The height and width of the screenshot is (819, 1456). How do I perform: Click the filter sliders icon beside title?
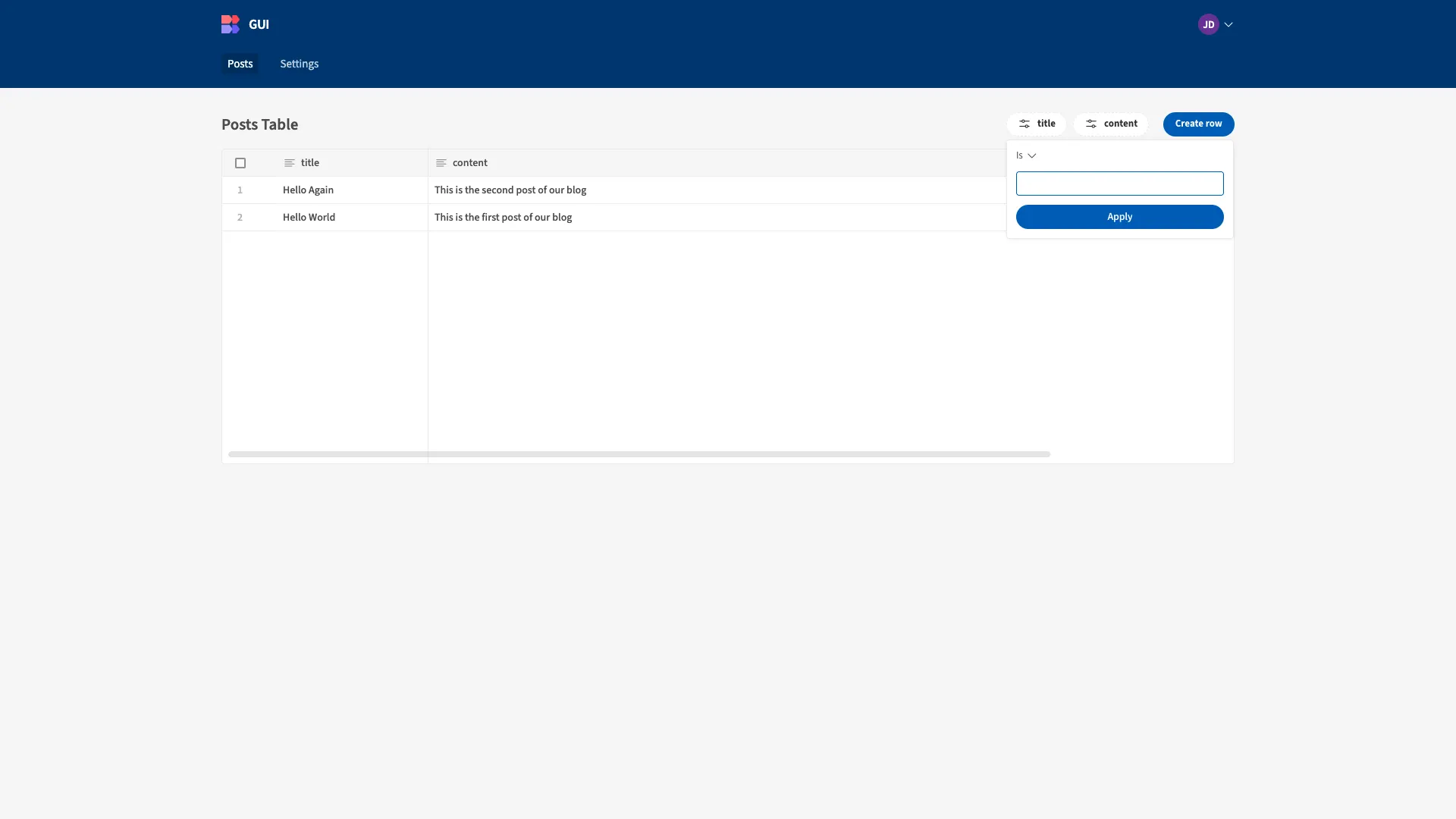click(x=1025, y=124)
